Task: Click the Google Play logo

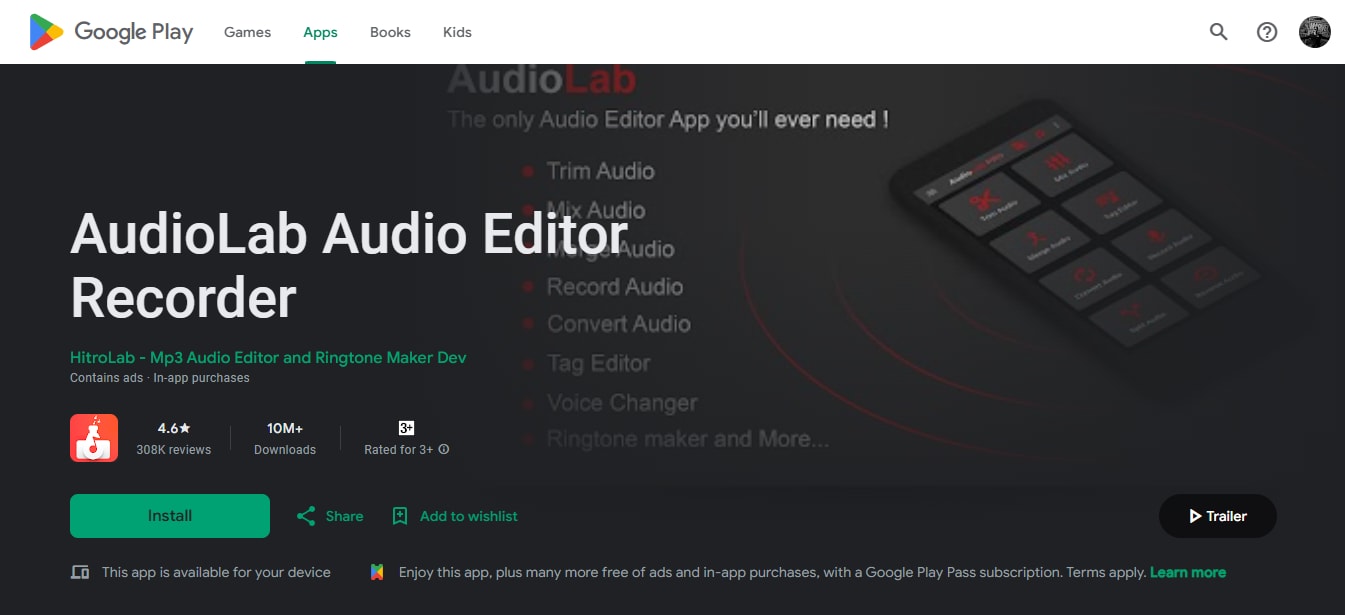Action: 111,32
